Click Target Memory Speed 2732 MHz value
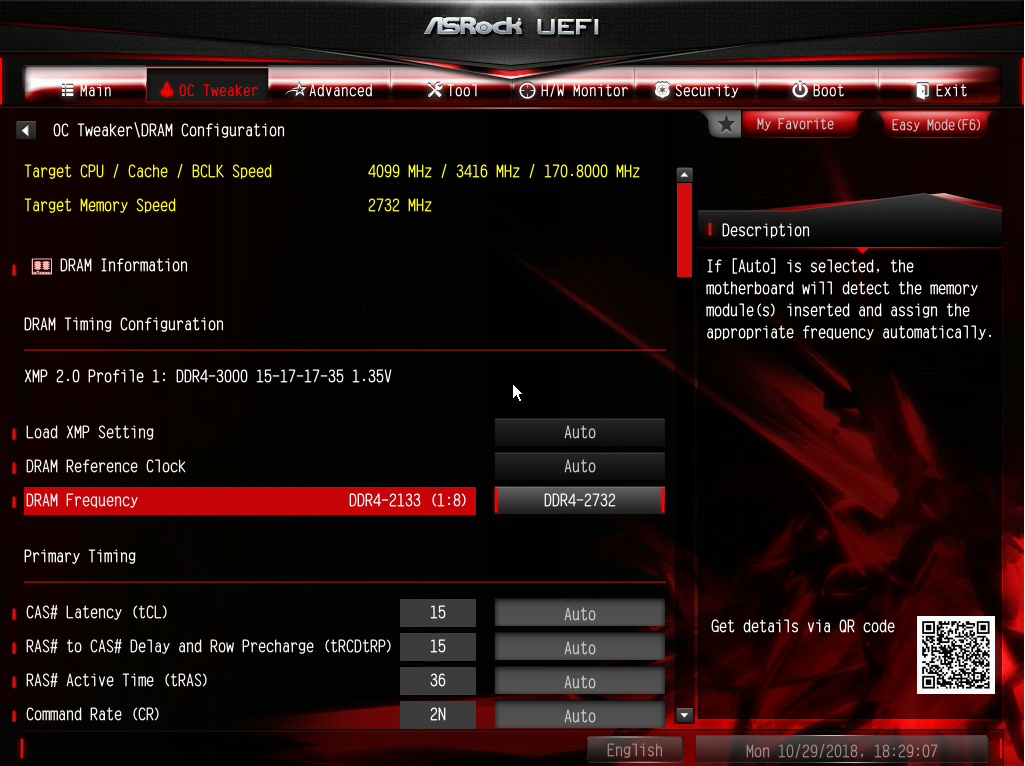The height and width of the screenshot is (766, 1025). (399, 205)
